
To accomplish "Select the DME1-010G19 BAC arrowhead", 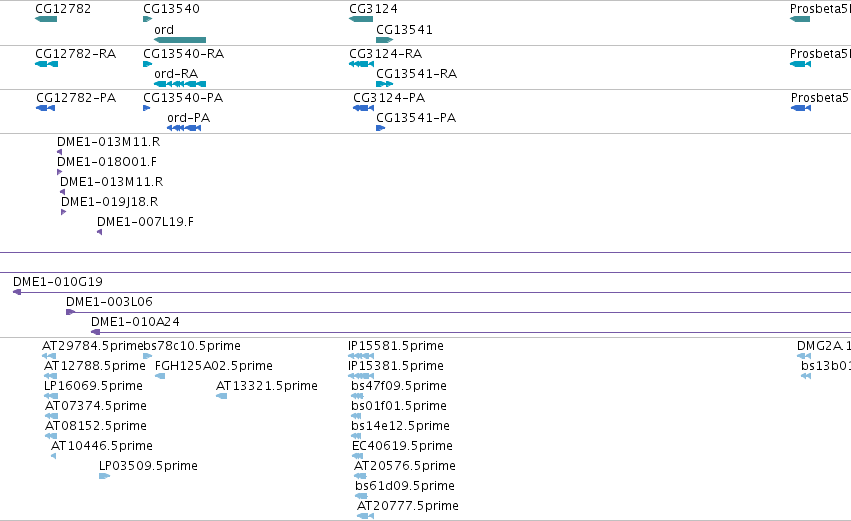I will 17,292.
